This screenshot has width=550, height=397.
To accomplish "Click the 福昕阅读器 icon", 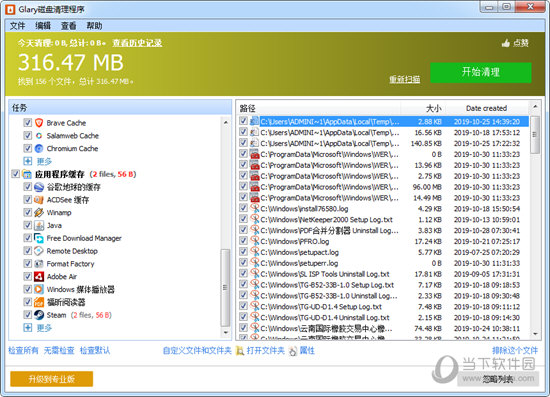I will click(x=39, y=302).
